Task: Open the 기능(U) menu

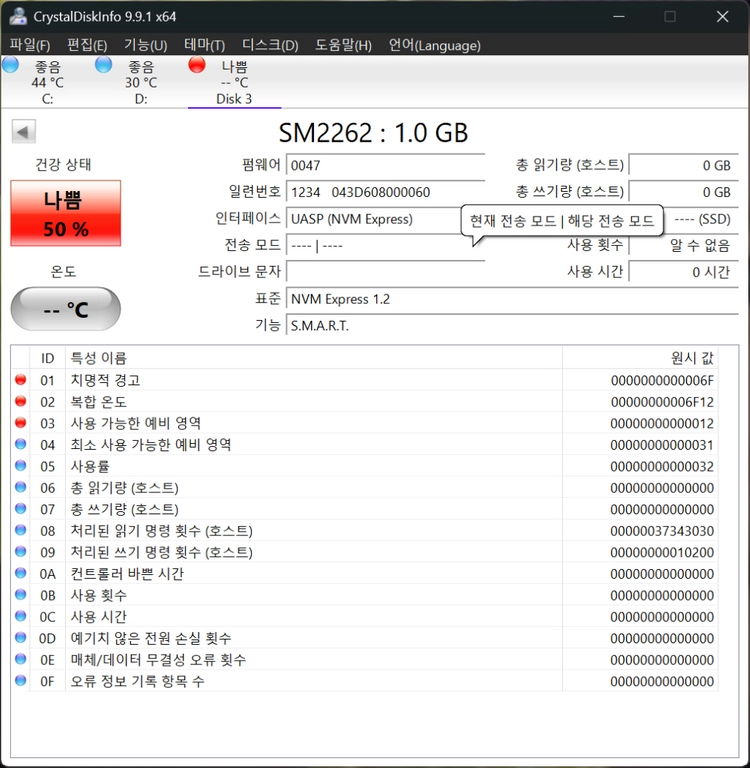Action: click(x=145, y=45)
